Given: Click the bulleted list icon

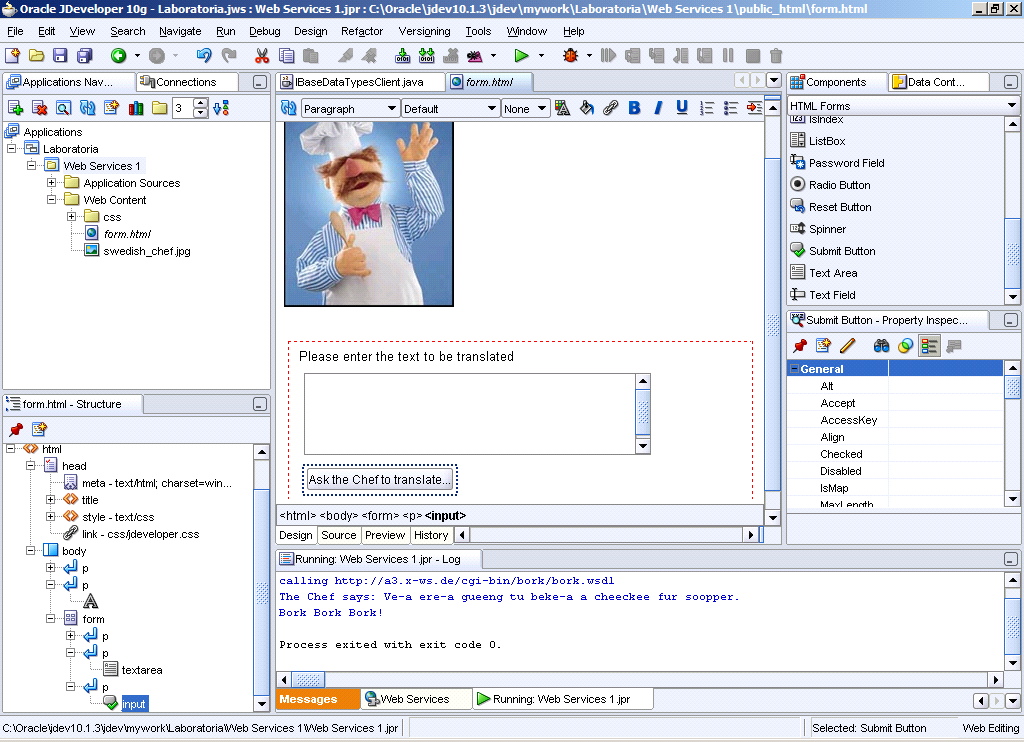Looking at the screenshot, I should point(731,108).
